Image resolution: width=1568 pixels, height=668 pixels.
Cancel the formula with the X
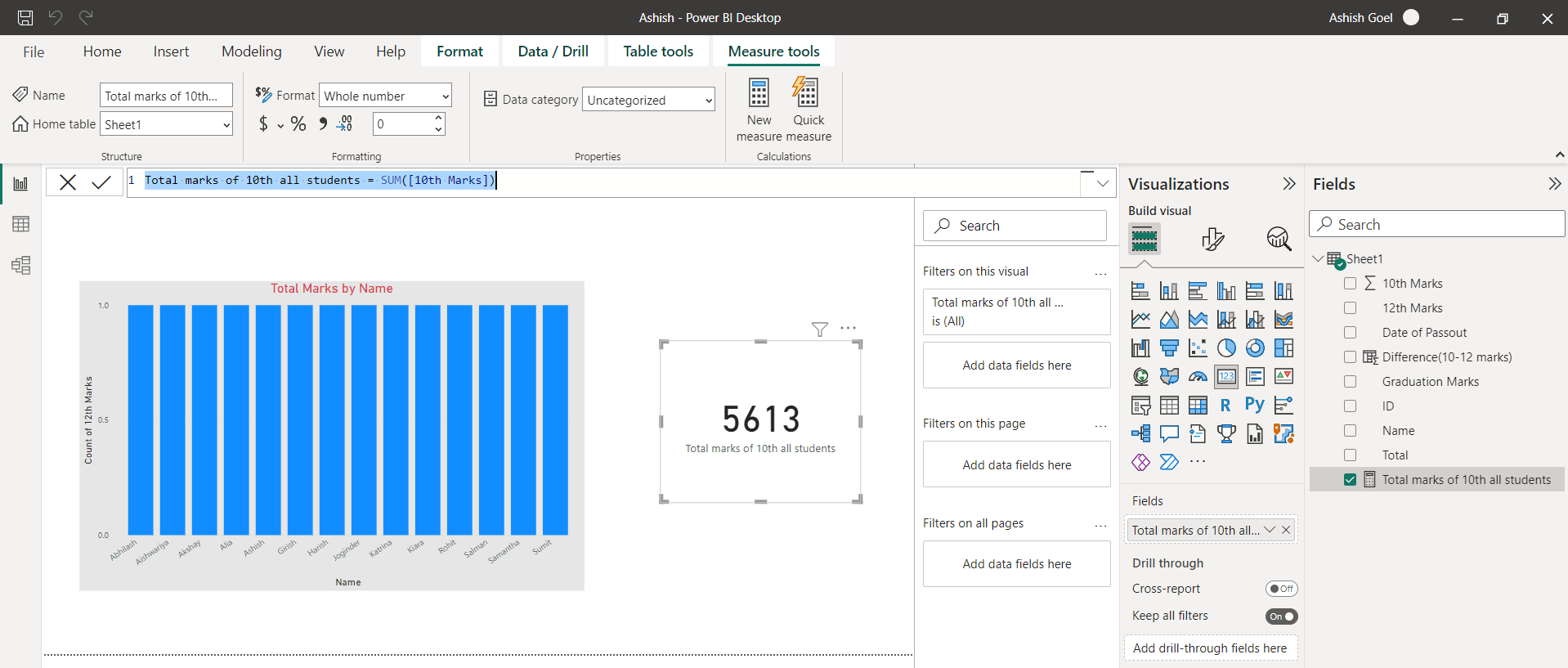point(68,182)
